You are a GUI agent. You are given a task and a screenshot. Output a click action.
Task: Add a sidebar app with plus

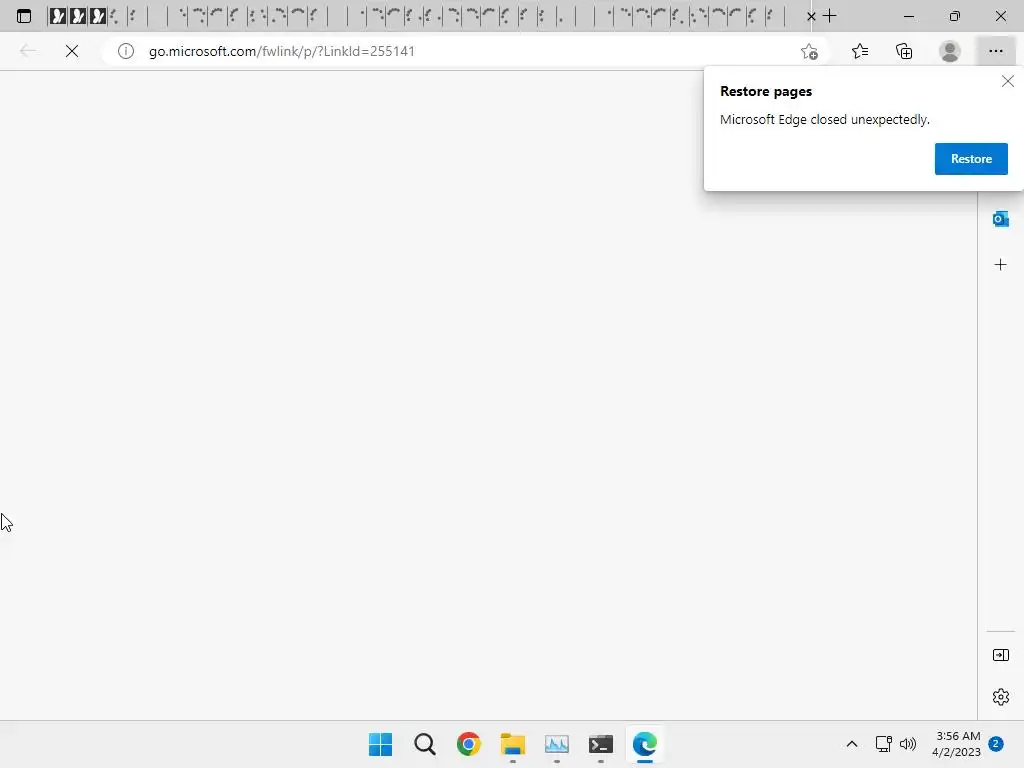pos(1000,264)
